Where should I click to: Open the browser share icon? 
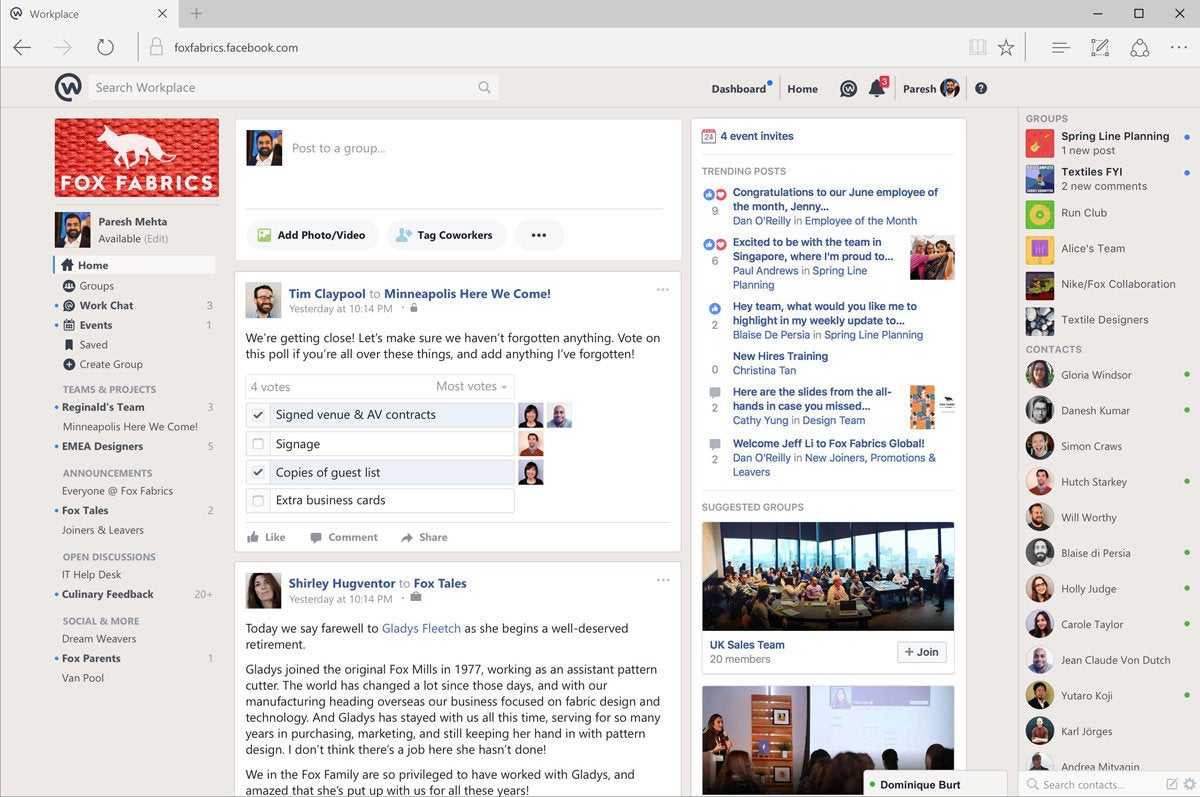coord(1139,47)
